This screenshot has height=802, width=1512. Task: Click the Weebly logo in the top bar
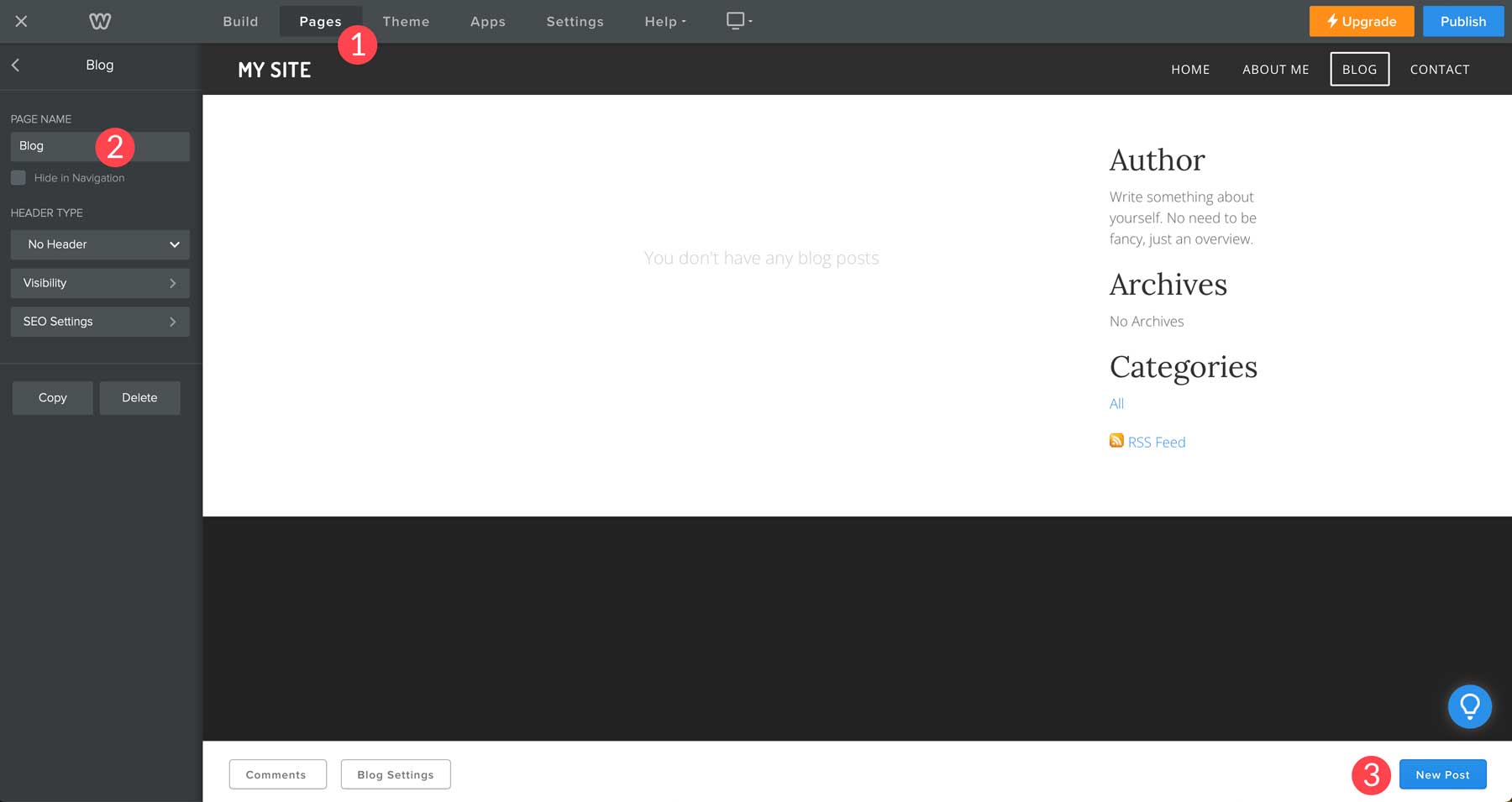point(99,21)
